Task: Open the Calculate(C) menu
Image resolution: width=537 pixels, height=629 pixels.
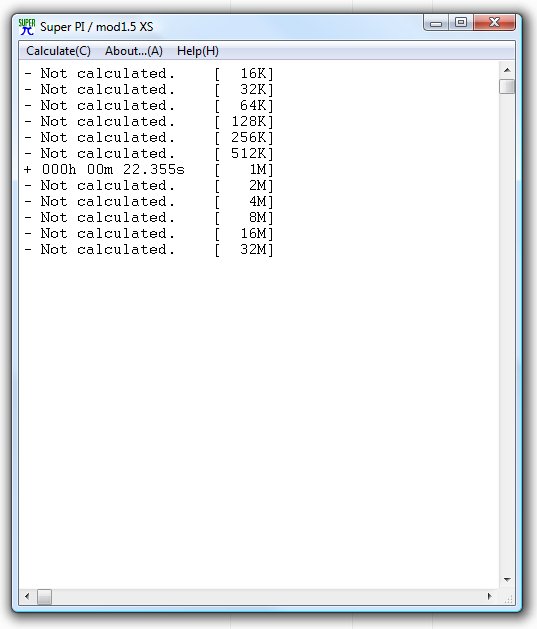Action: click(59, 51)
